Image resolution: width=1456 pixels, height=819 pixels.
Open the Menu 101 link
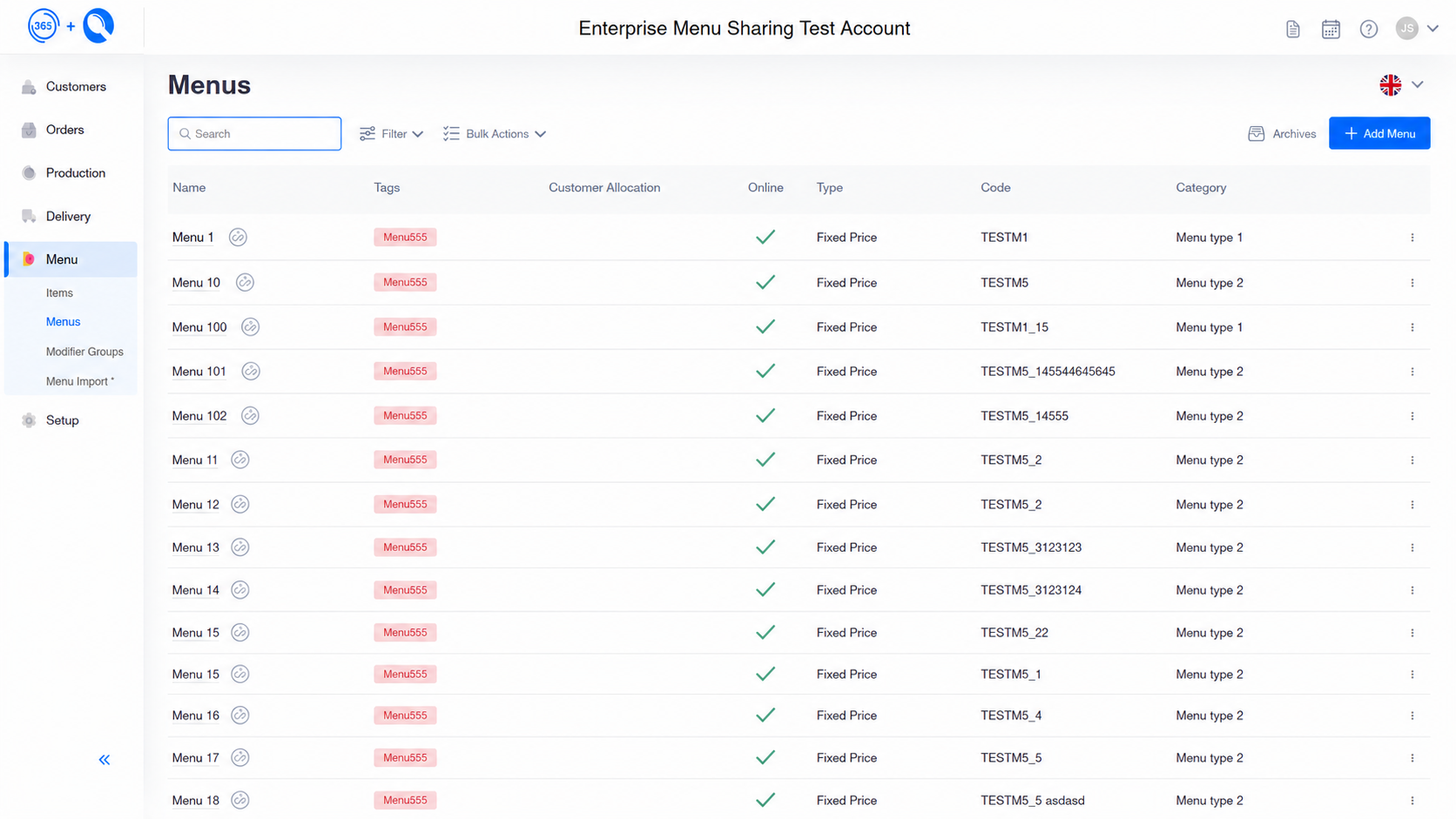click(199, 371)
